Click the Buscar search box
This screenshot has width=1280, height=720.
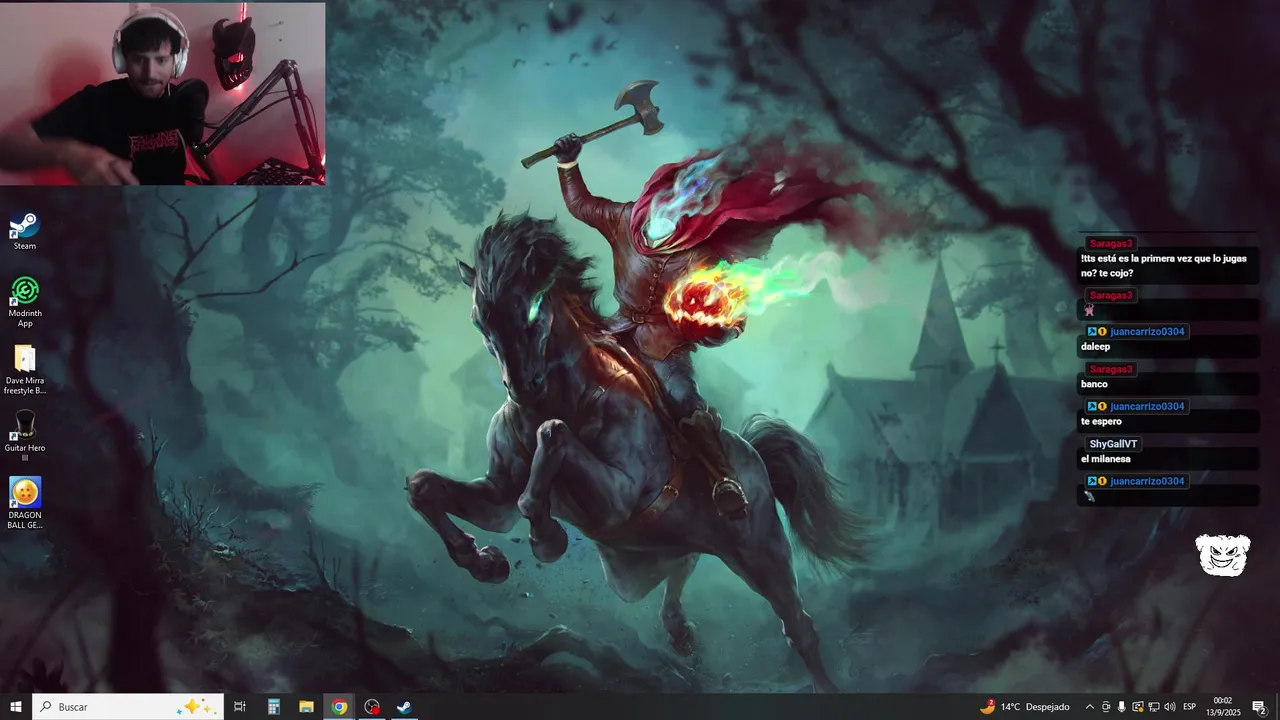128,707
